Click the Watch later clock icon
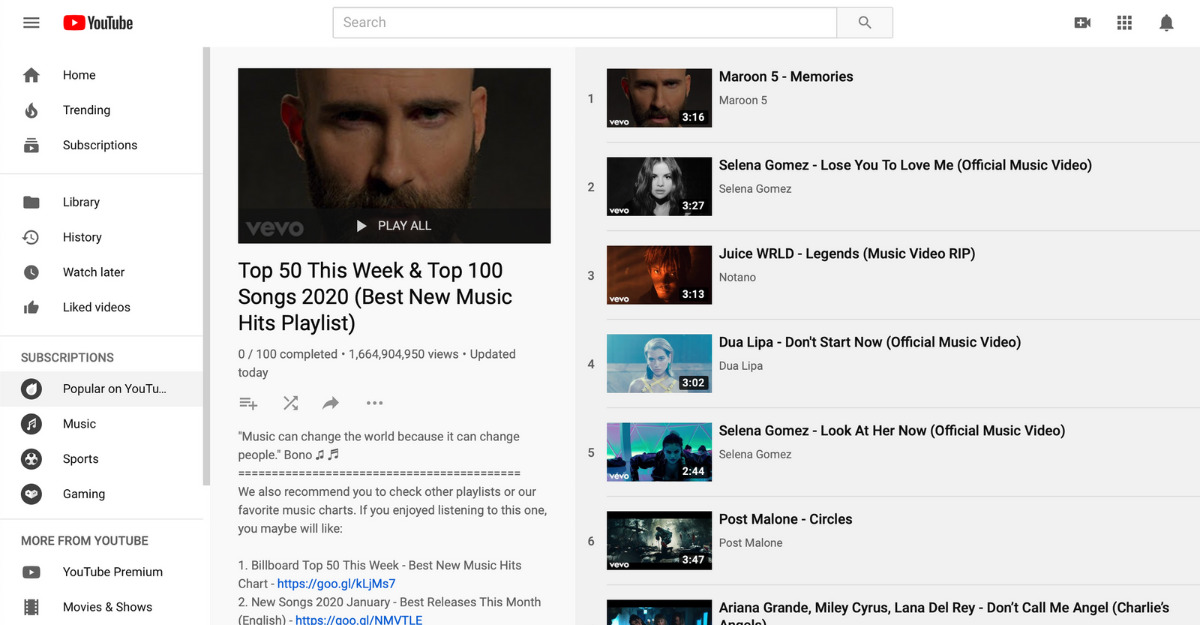1200x625 pixels. 31,272
